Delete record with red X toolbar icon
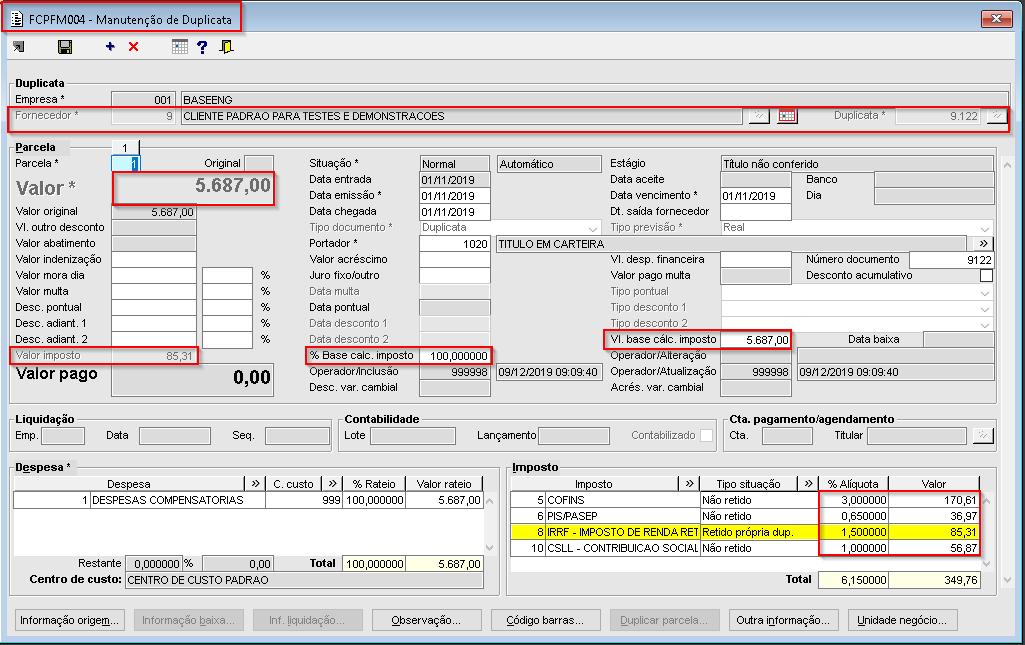The image size is (1025, 645). (133, 46)
